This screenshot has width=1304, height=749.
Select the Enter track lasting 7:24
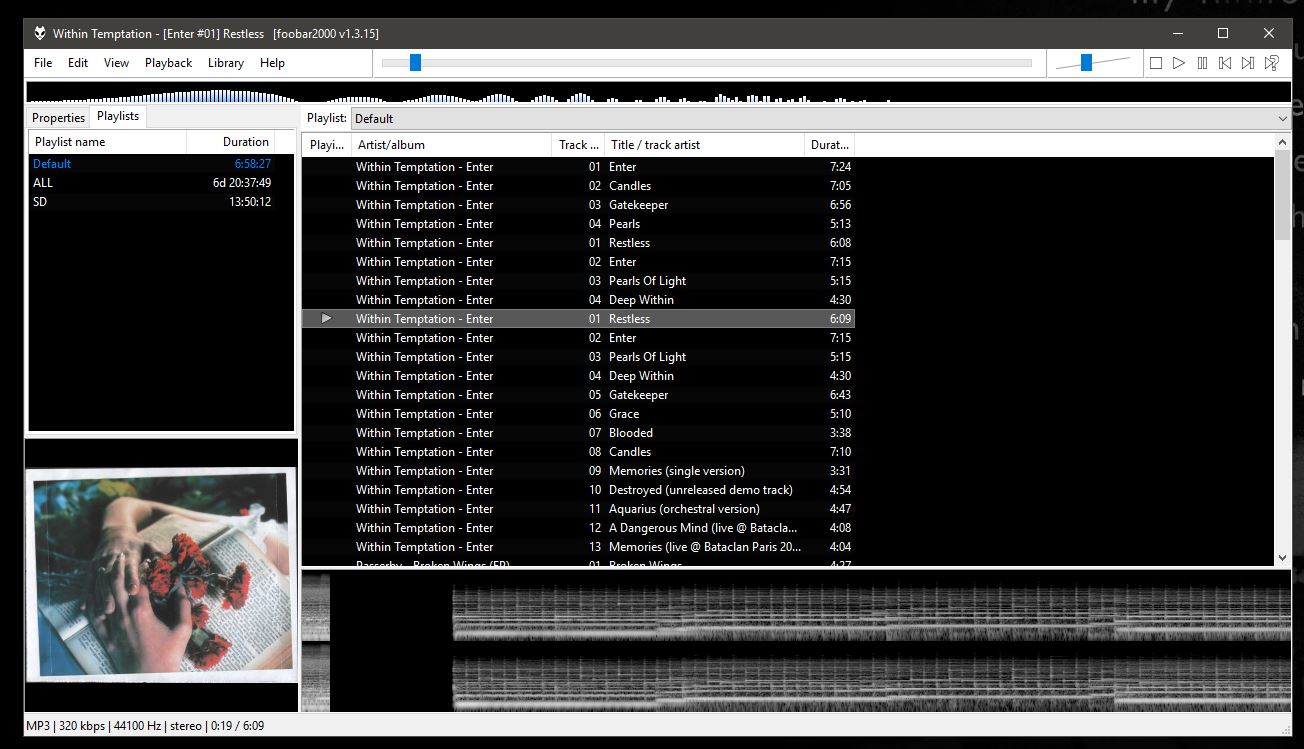tap(578, 167)
